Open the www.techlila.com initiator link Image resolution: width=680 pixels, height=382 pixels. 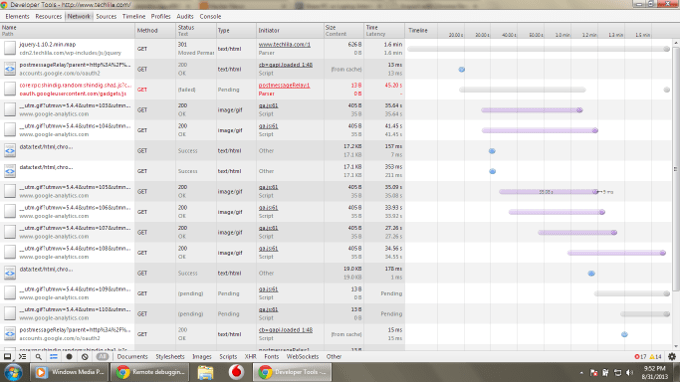[x=284, y=44]
